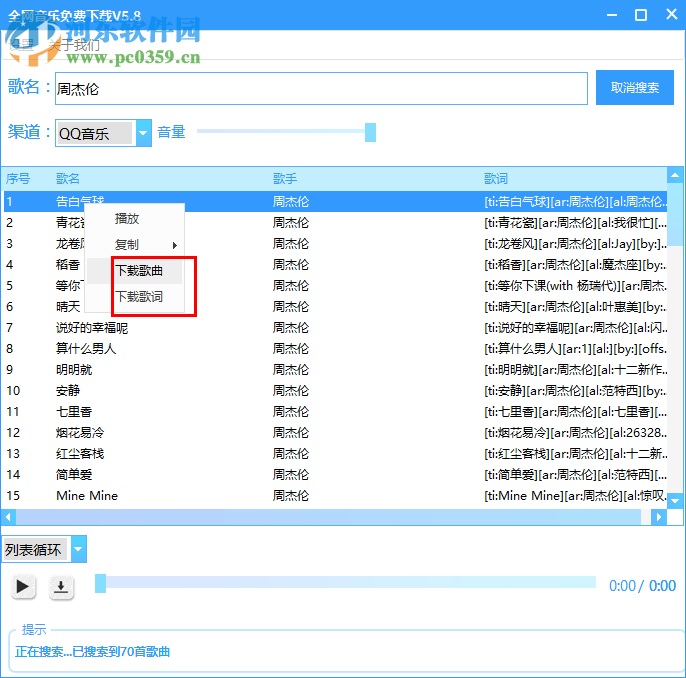Select the song row 算什么男人
Image resolution: width=686 pixels, height=678 pixels.
[x=335, y=349]
